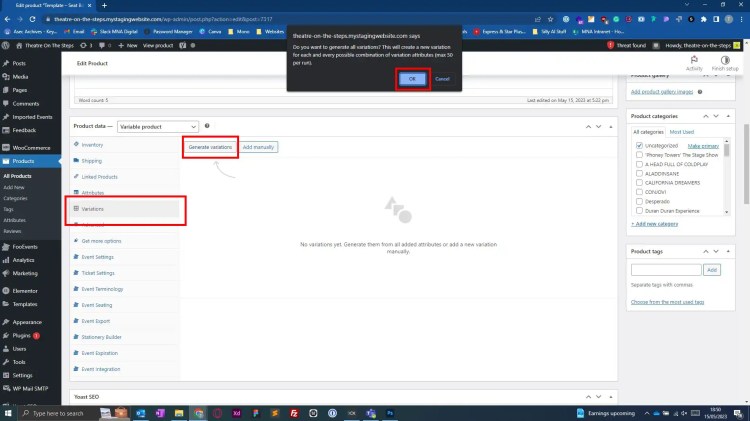Check the Duran Duran Experience category

click(x=639, y=210)
